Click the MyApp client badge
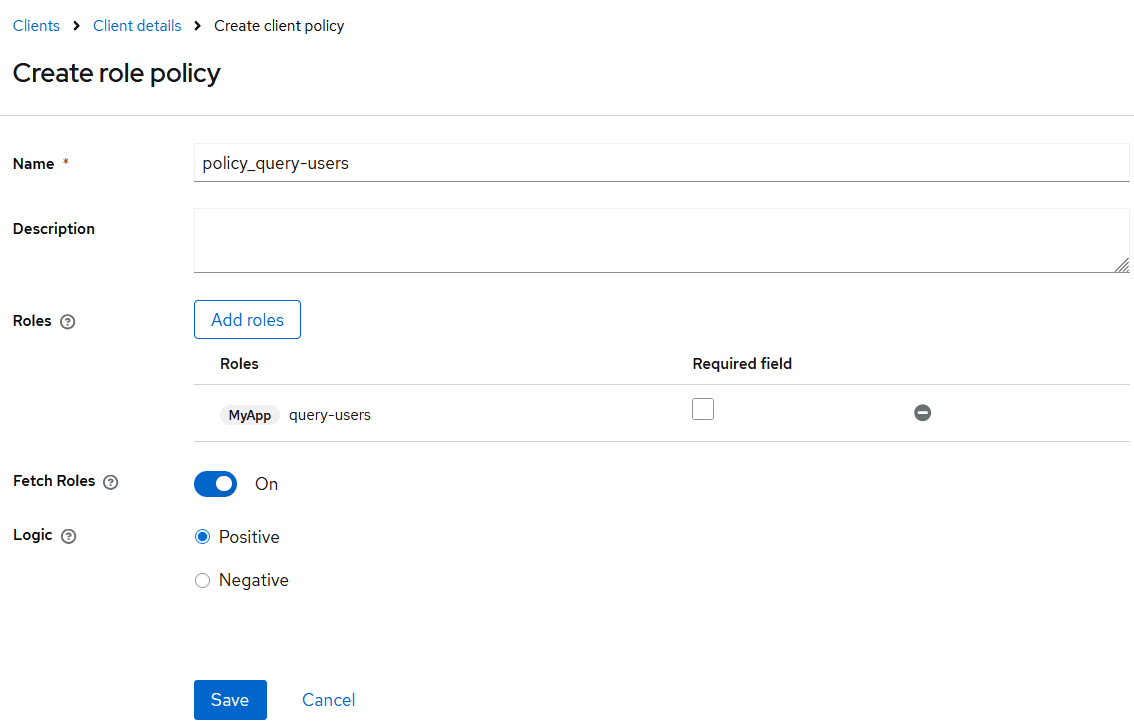This screenshot has width=1134, height=728. [250, 414]
